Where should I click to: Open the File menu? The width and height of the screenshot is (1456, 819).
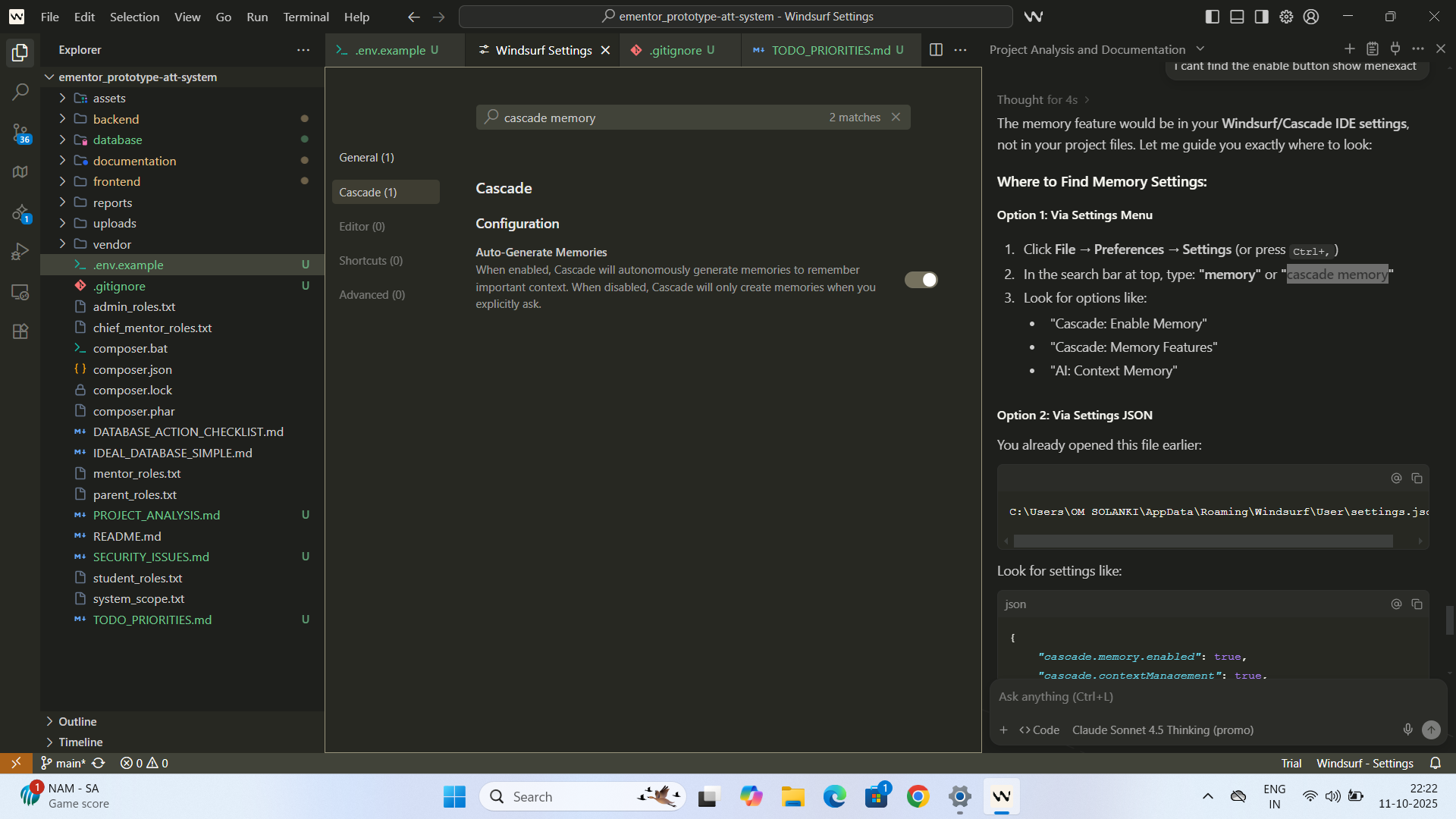click(x=49, y=17)
